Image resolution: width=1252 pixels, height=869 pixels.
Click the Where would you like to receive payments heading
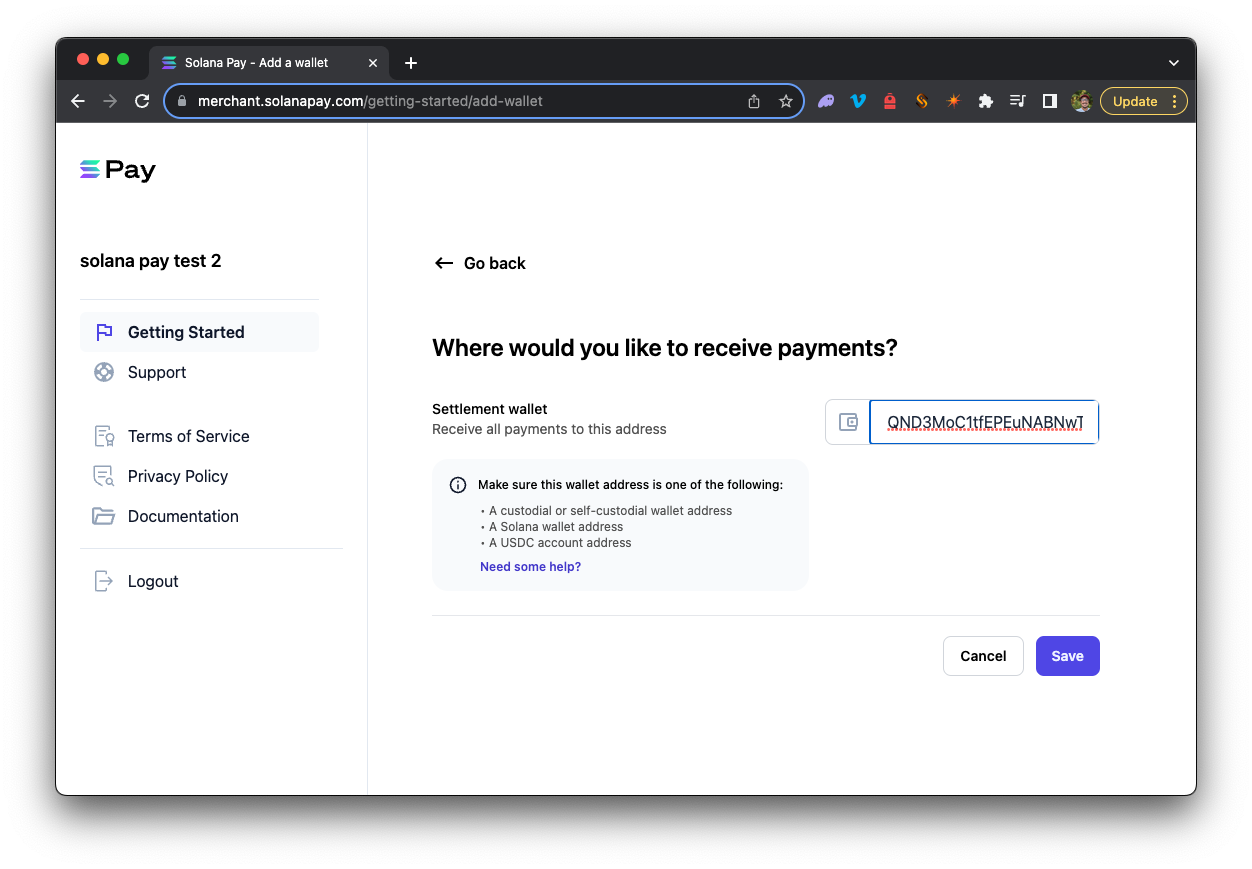665,348
